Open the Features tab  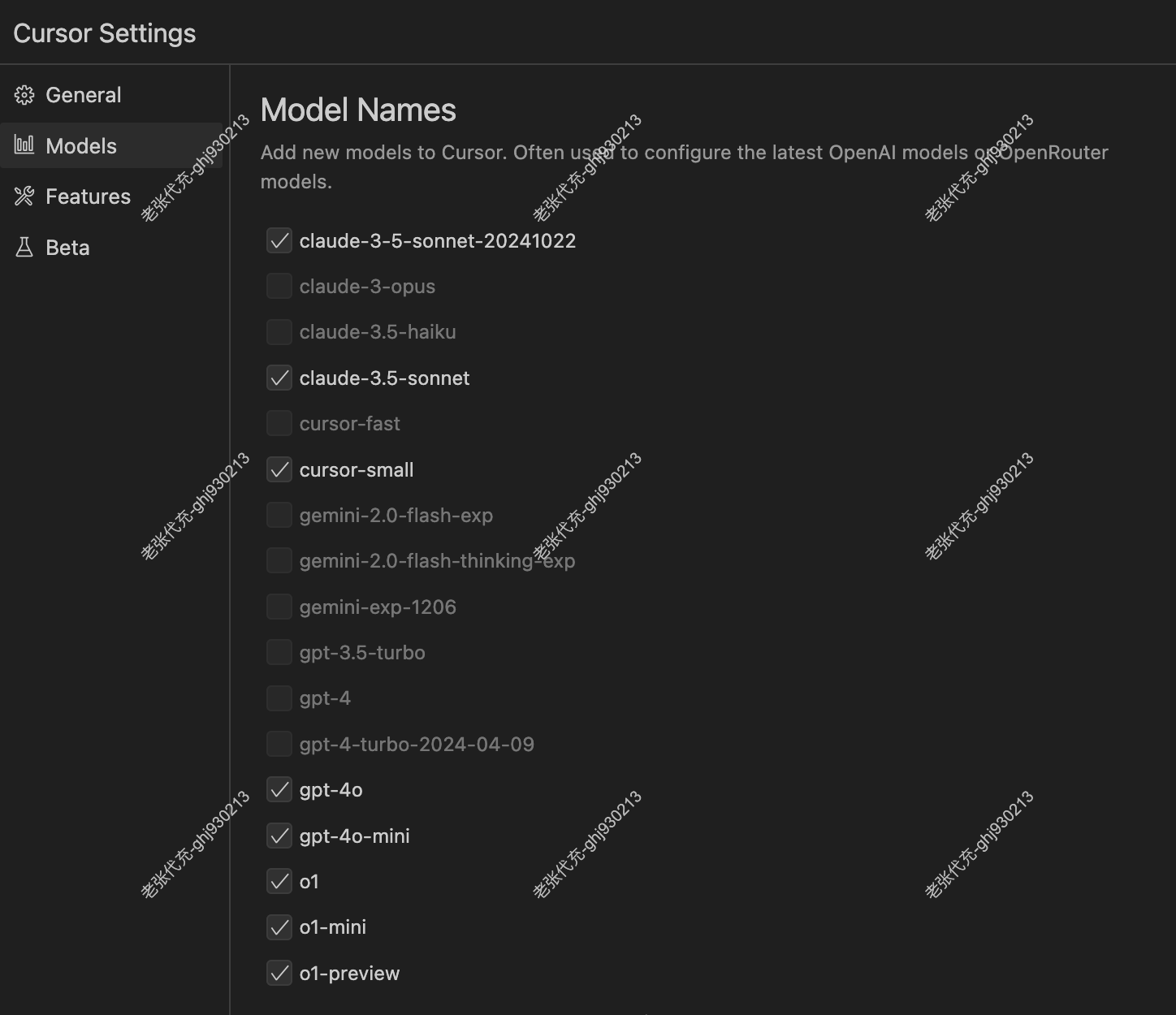[111, 196]
